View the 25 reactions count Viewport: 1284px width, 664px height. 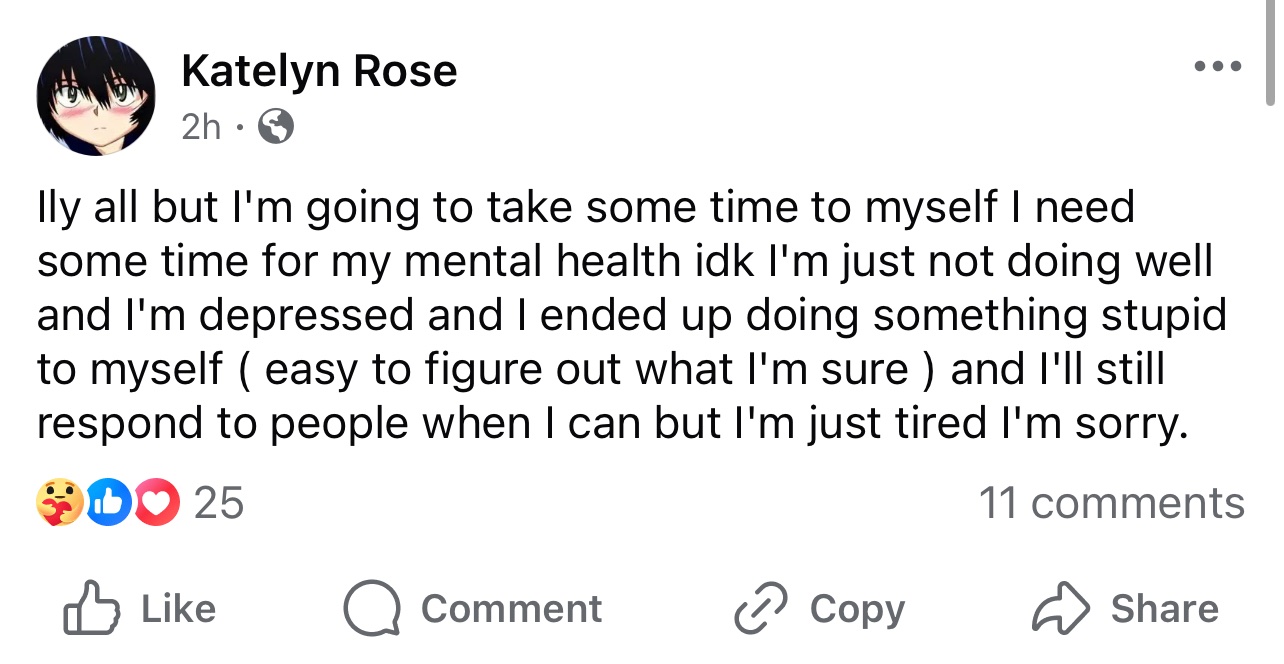[x=219, y=503]
